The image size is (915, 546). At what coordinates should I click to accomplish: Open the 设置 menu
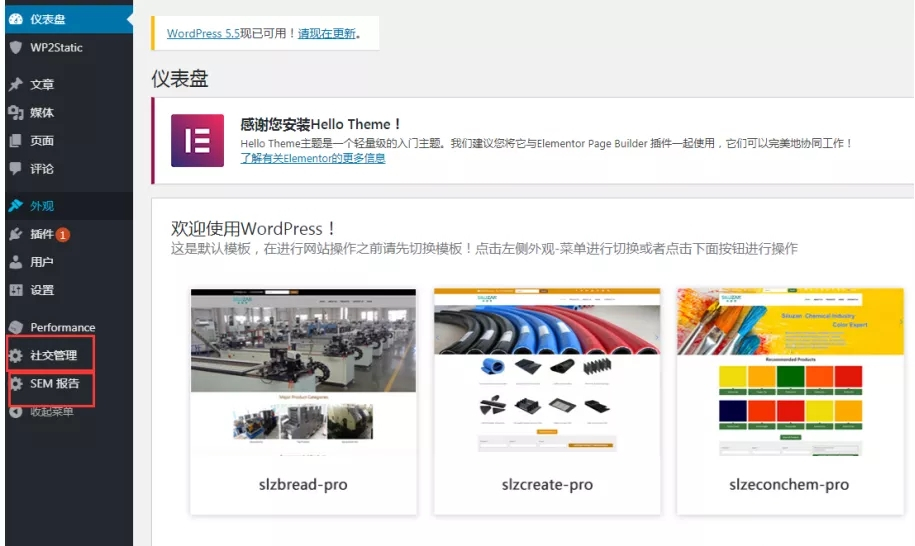pos(69,290)
